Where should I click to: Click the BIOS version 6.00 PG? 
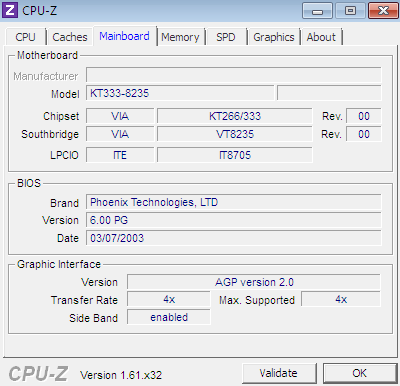pyautogui.click(x=234, y=220)
